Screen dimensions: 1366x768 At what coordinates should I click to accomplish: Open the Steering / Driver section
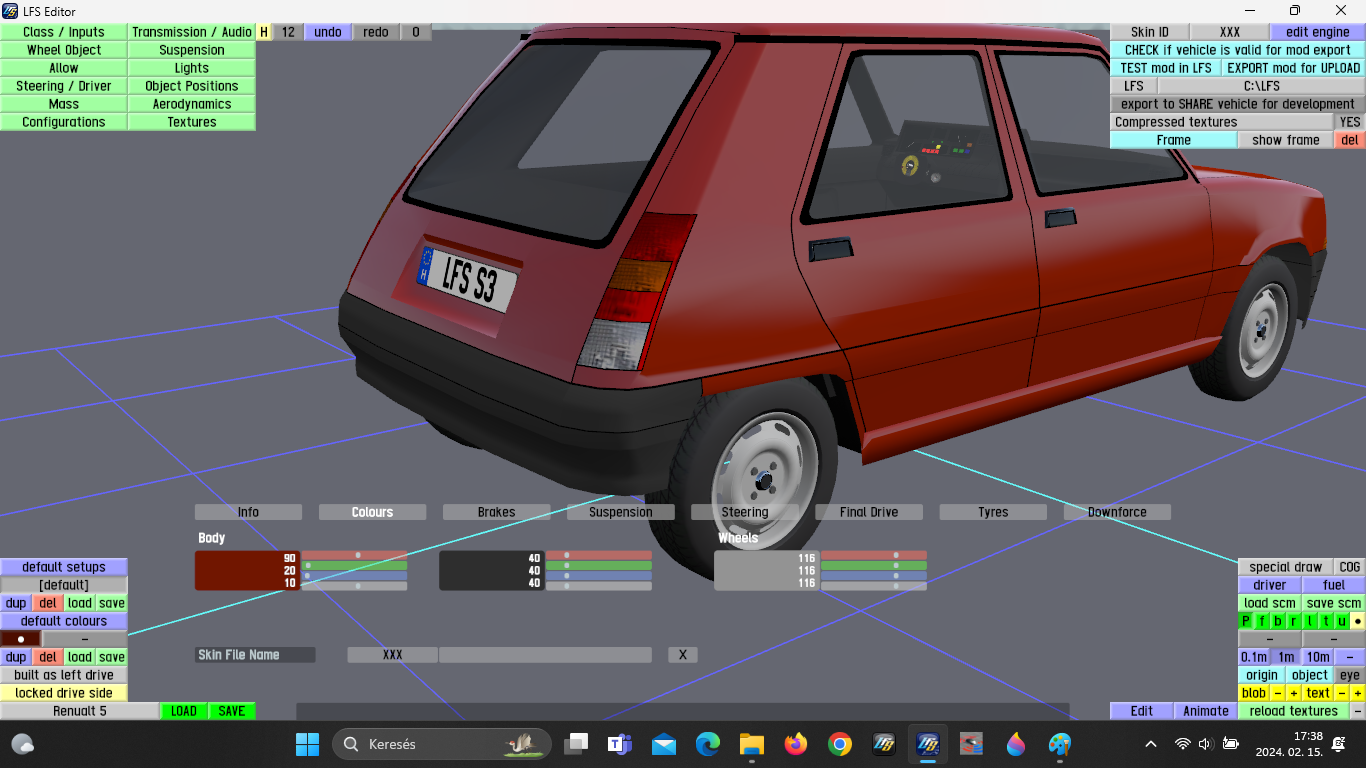point(64,86)
